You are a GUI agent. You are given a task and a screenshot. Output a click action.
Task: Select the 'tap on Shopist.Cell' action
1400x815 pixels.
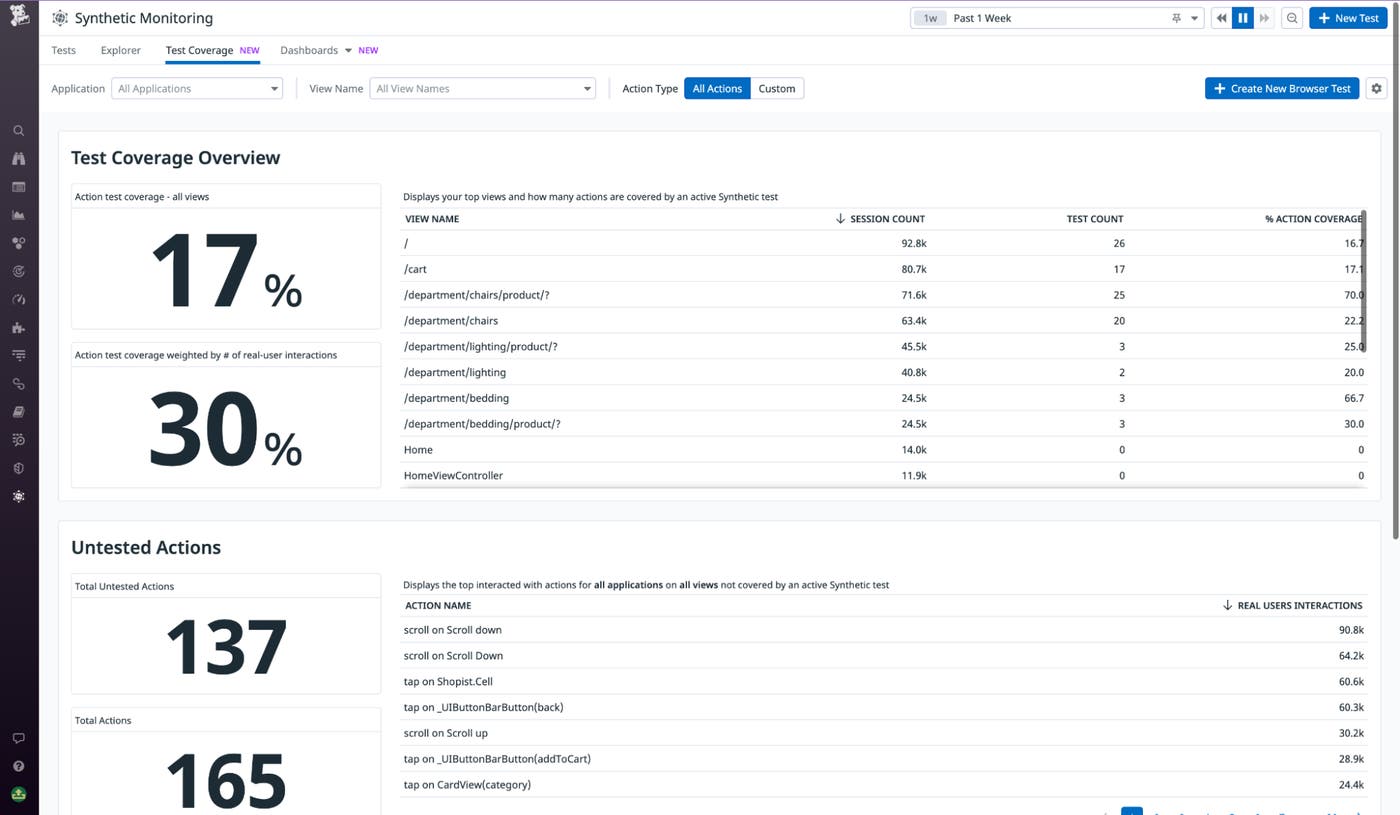click(x=884, y=682)
